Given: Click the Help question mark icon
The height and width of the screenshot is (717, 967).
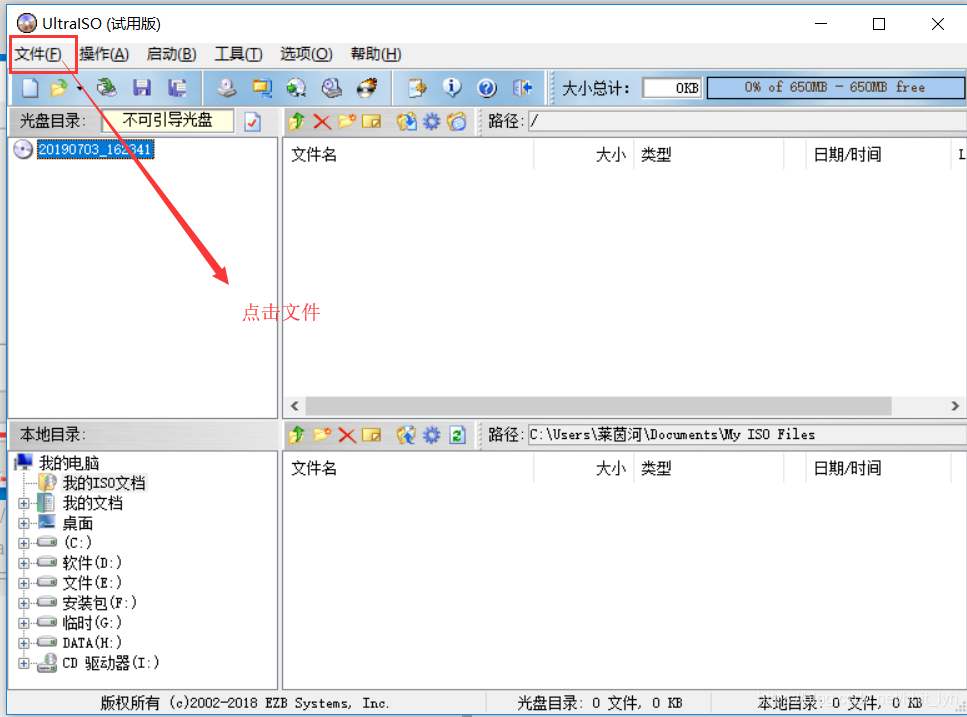Looking at the screenshot, I should pos(487,88).
